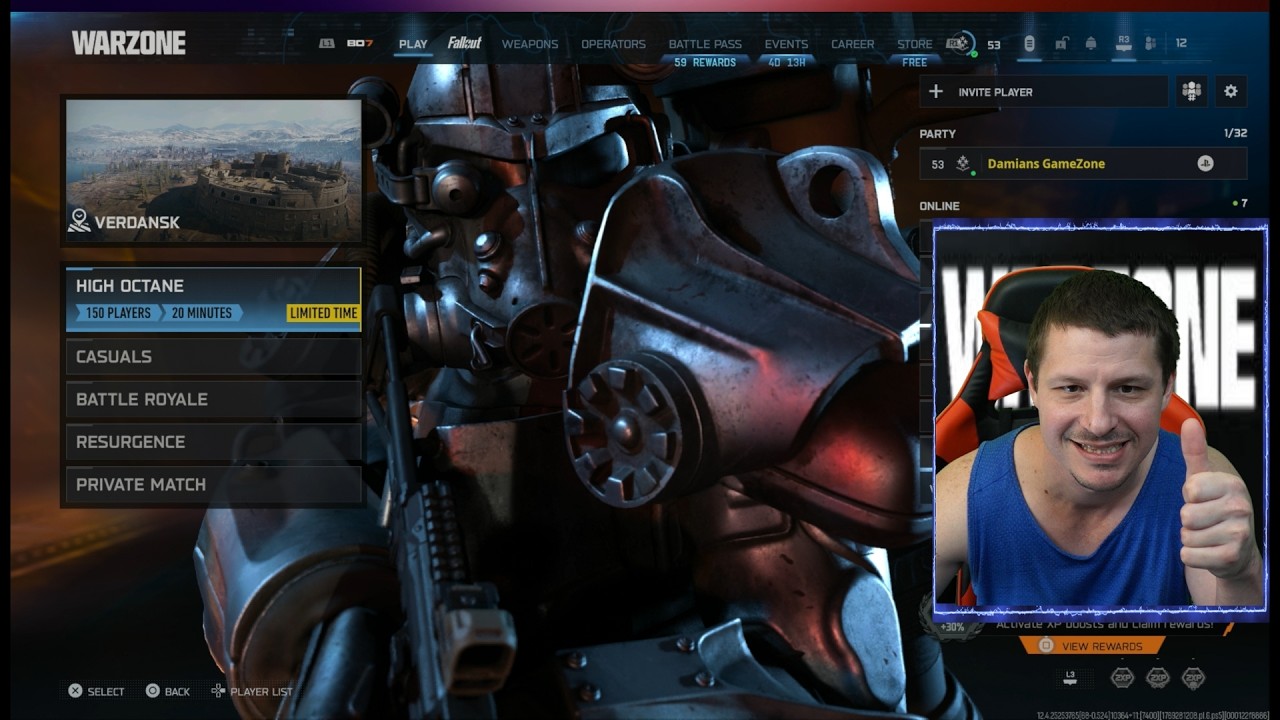Open PLAYER LIST d-pad prompt

coord(252,691)
